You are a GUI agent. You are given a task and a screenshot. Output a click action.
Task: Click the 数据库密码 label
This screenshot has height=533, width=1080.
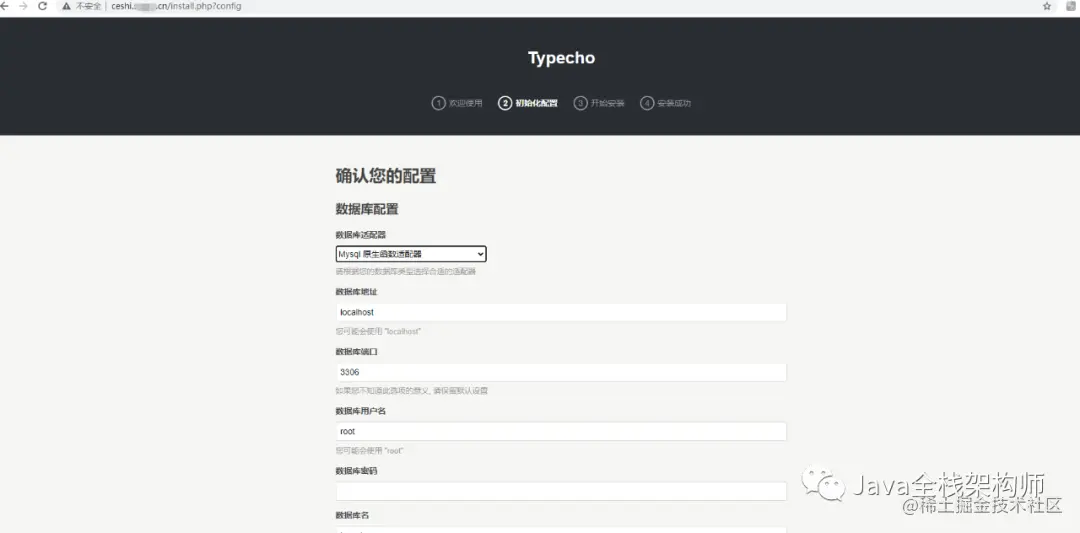pyautogui.click(x=356, y=471)
